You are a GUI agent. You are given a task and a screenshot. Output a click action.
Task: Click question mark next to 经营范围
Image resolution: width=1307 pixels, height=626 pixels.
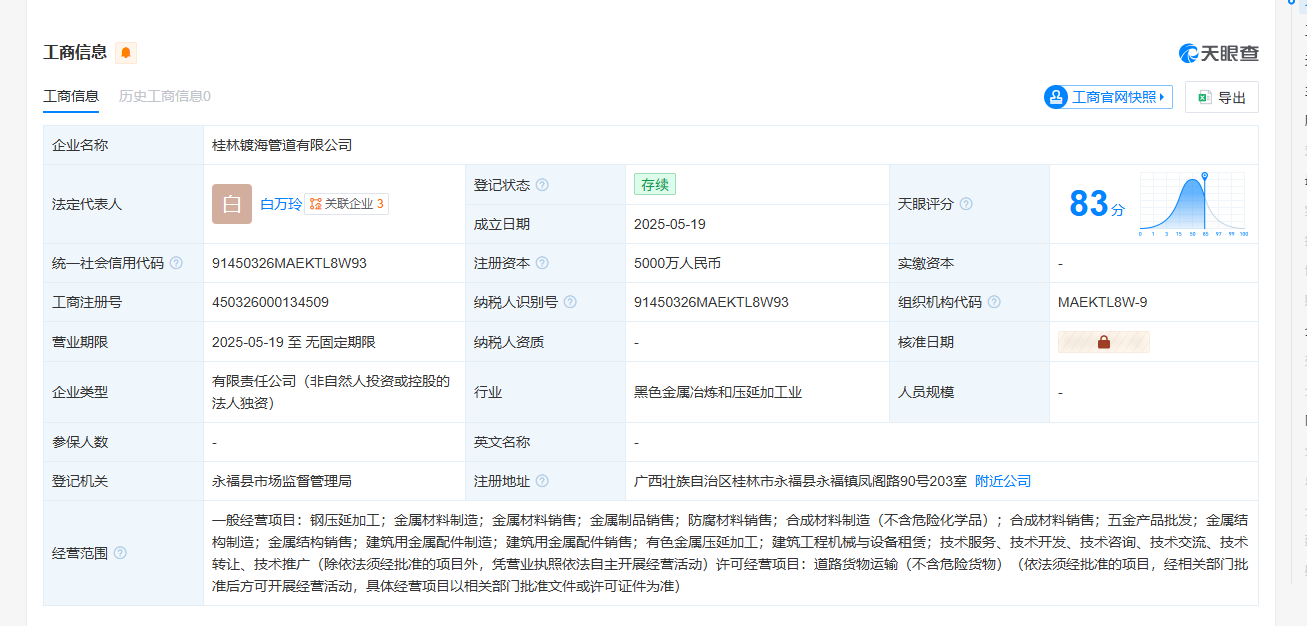120,553
